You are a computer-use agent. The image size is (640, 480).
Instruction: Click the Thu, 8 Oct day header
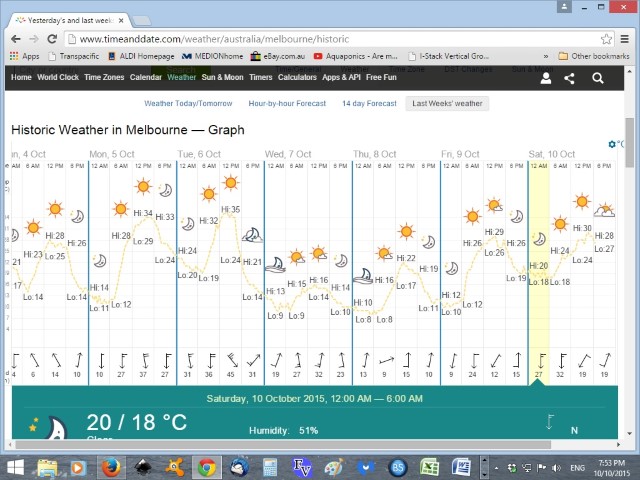coord(375,154)
